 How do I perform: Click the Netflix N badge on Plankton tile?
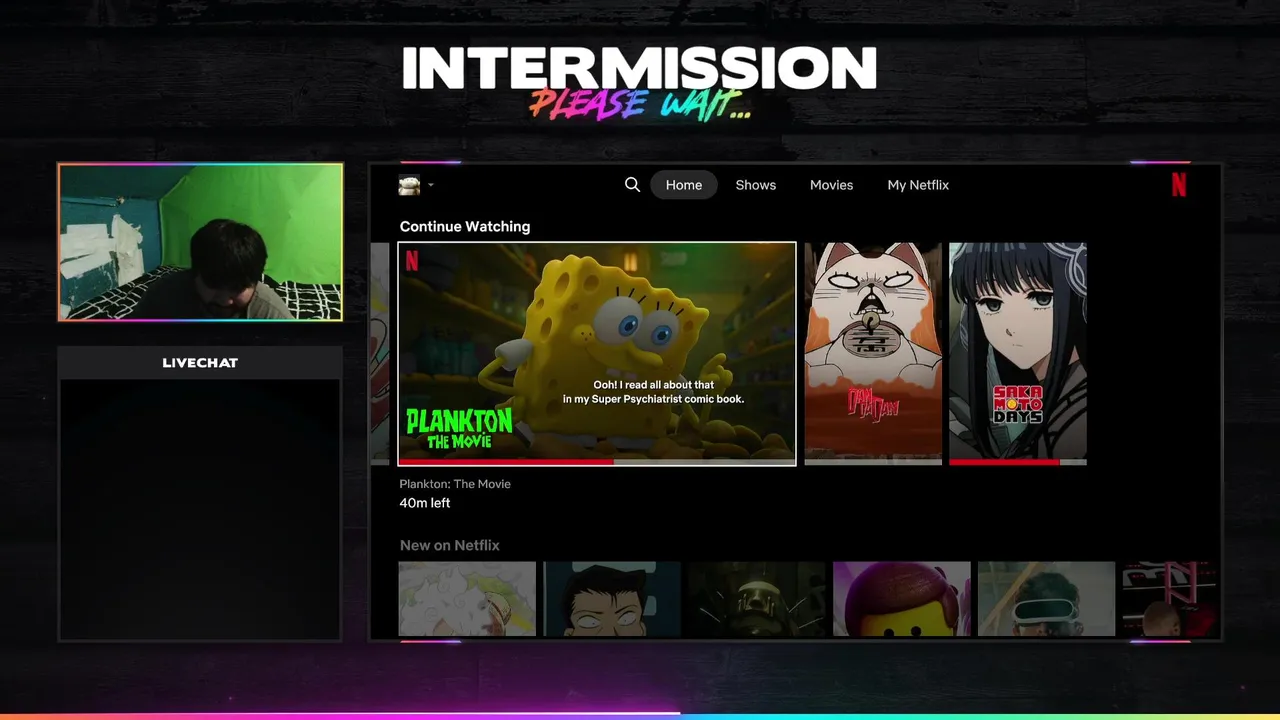tap(412, 260)
